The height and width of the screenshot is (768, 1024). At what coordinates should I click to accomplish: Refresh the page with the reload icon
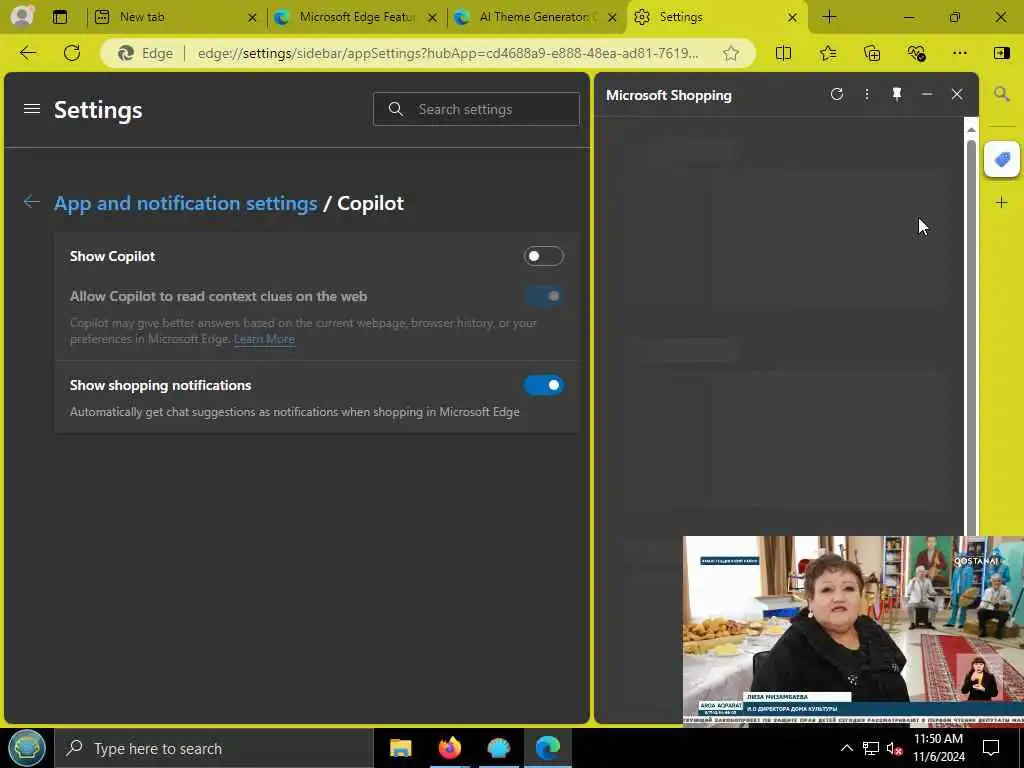tap(72, 53)
